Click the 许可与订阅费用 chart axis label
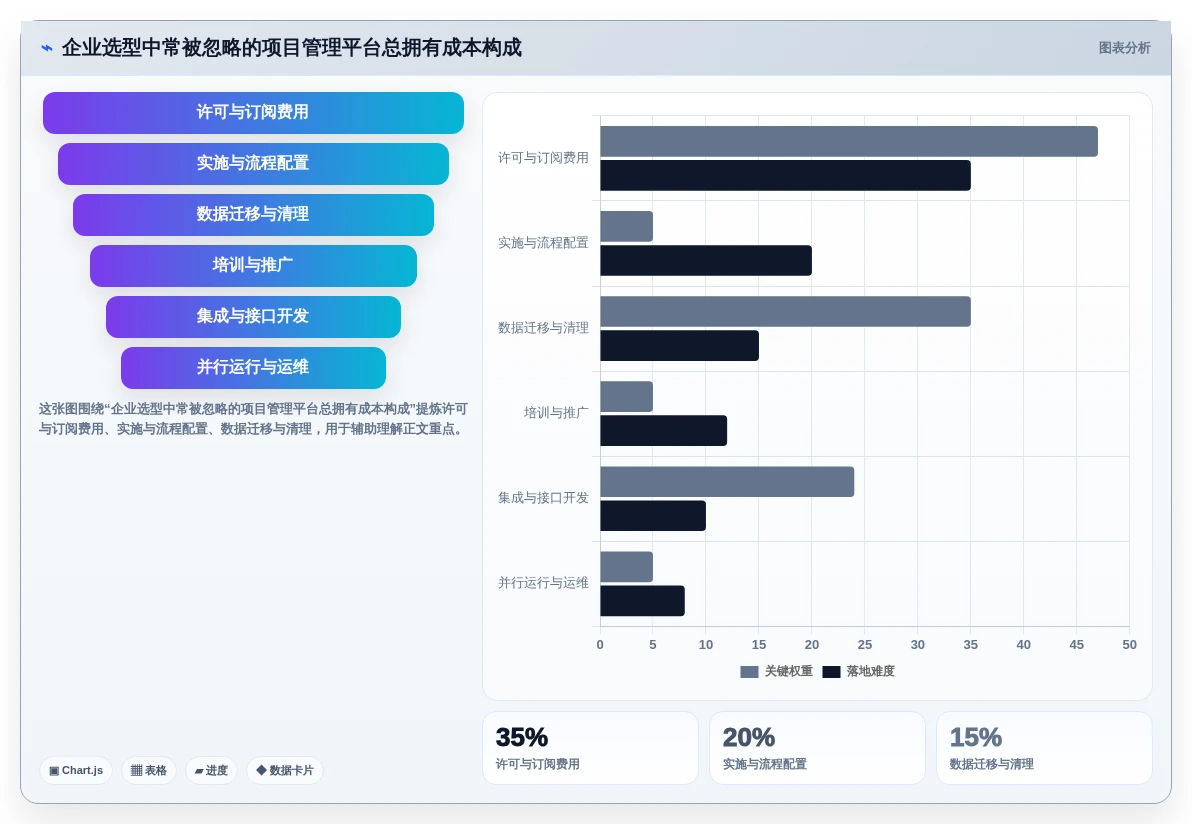Image resolution: width=1192 pixels, height=824 pixels. click(x=543, y=158)
